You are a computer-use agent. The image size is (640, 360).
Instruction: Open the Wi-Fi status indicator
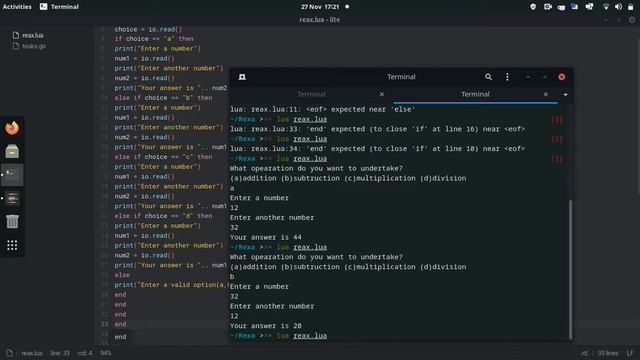tap(606, 7)
